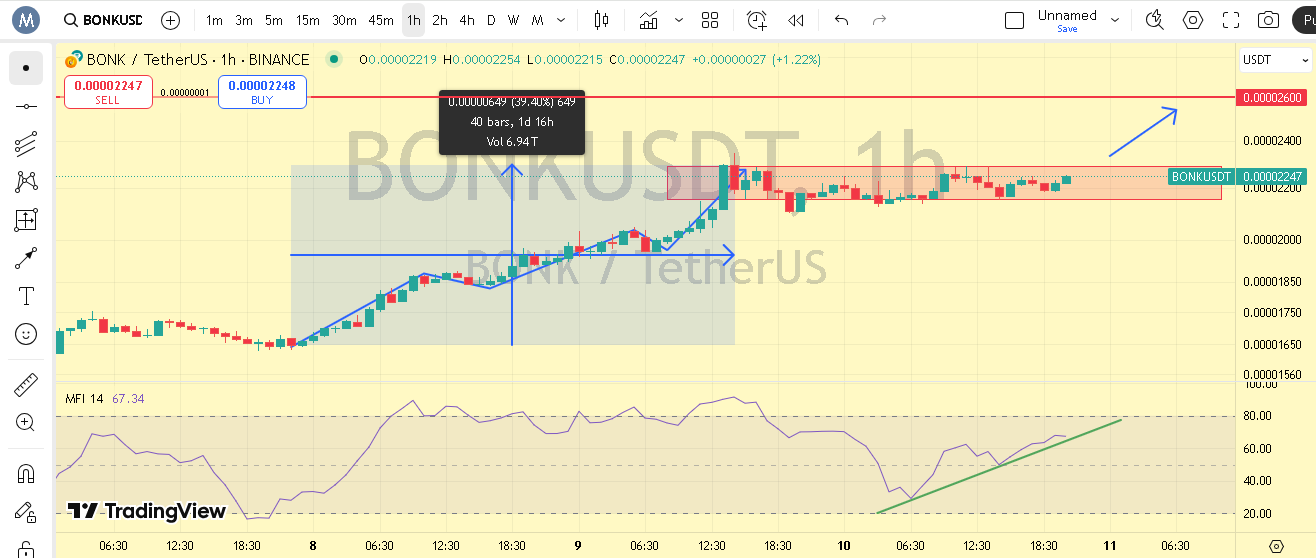1316x558 pixels.
Task: Open the Indicators dialog
Action: (x=649, y=20)
